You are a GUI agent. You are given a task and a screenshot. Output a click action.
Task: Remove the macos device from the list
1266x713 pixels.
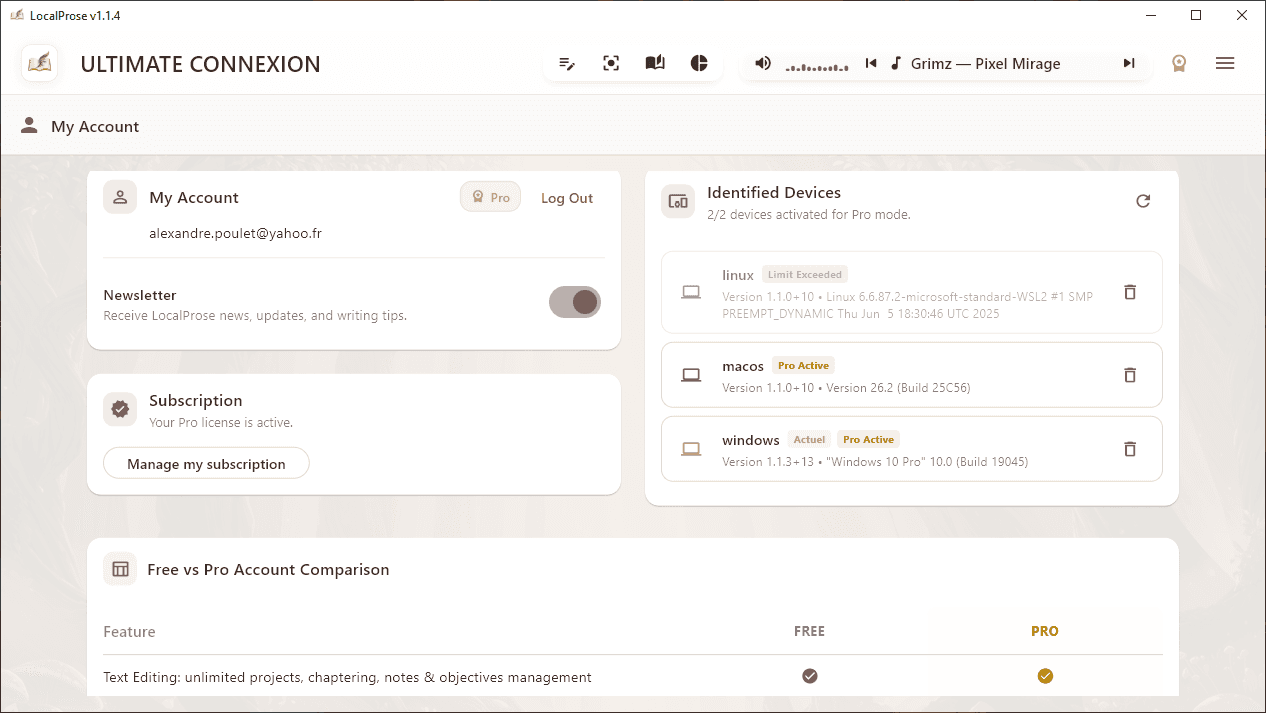(x=1130, y=375)
